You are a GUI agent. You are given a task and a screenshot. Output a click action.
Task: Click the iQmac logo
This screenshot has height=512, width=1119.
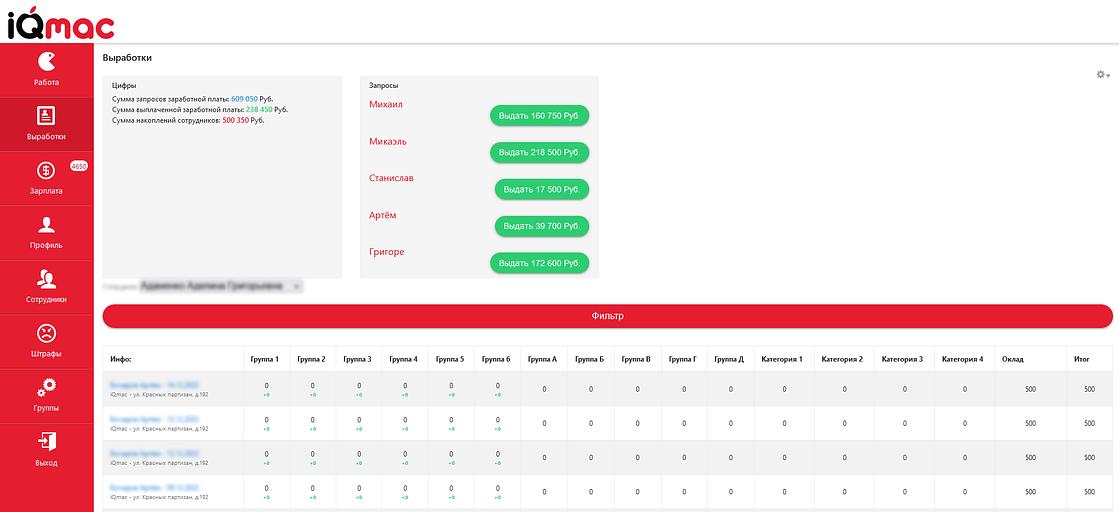[x=60, y=22]
